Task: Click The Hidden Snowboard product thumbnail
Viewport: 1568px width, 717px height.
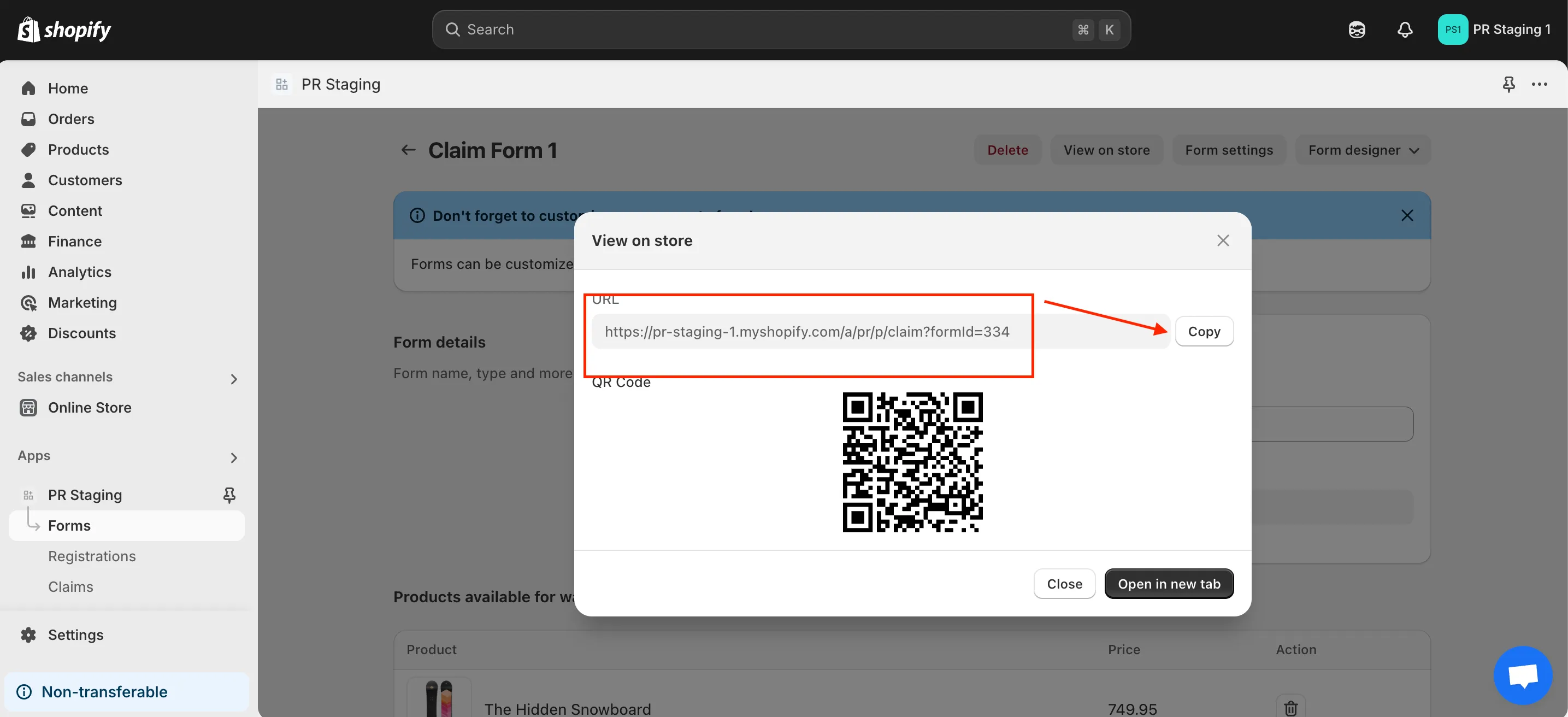Action: [439, 697]
